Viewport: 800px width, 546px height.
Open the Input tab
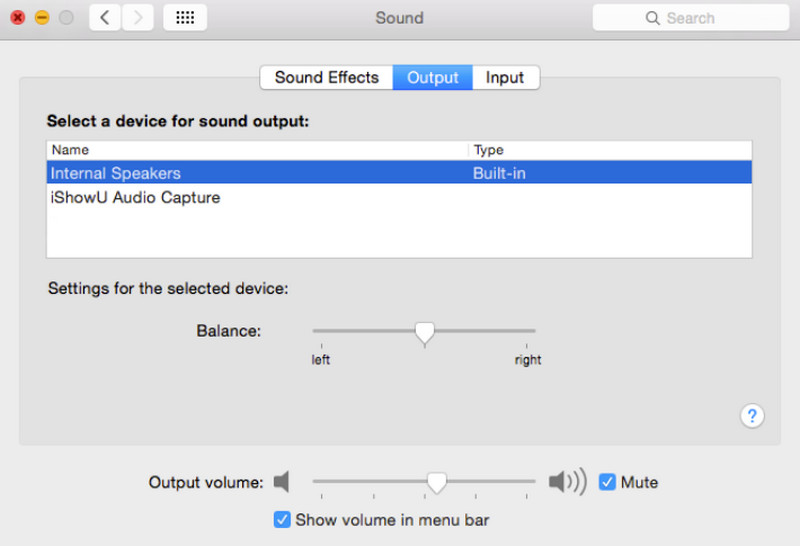click(x=505, y=78)
